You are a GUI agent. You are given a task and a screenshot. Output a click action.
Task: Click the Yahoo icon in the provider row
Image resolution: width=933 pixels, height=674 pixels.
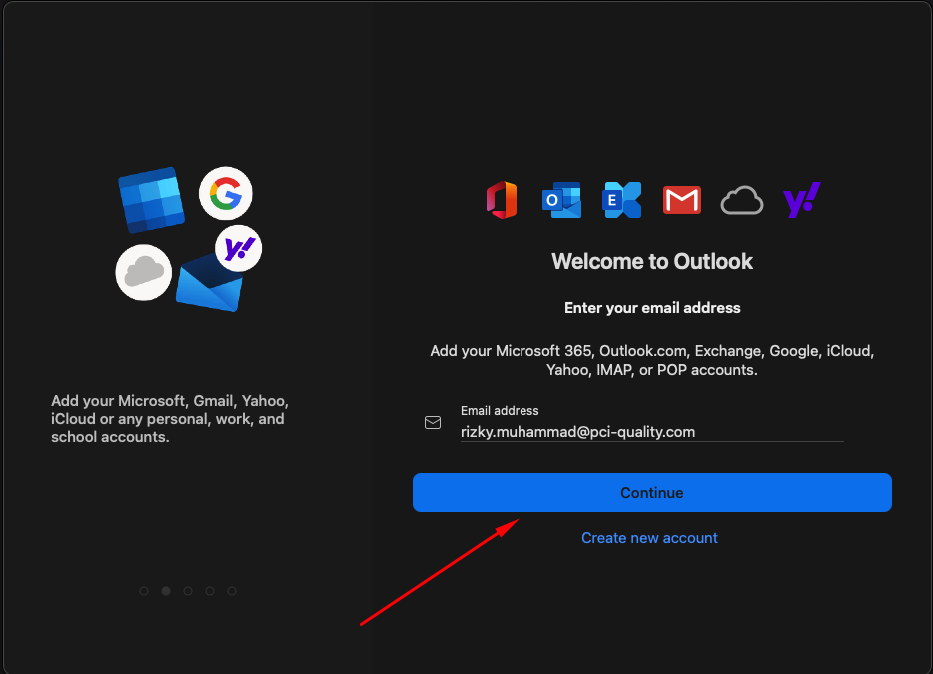click(x=802, y=200)
